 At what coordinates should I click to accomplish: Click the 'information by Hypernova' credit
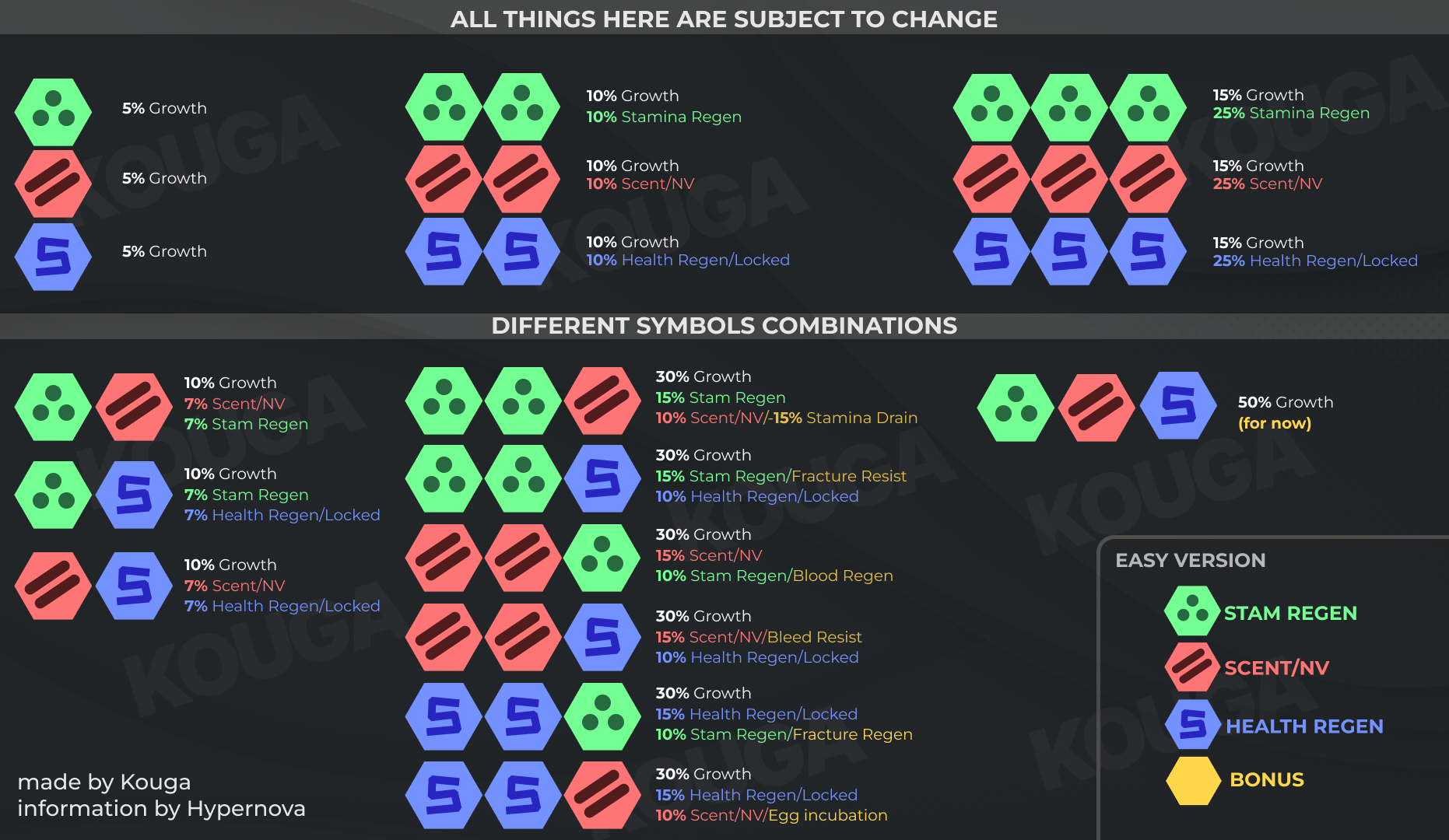pyautogui.click(x=161, y=809)
